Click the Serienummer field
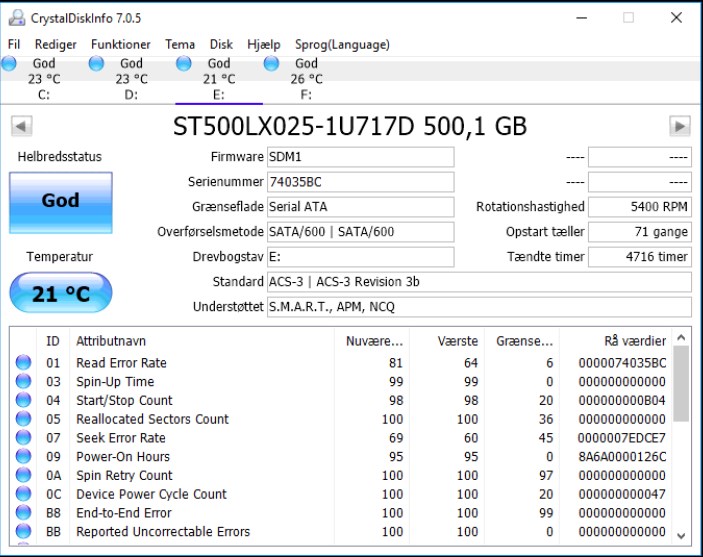The height and width of the screenshot is (557, 703). pos(360,182)
